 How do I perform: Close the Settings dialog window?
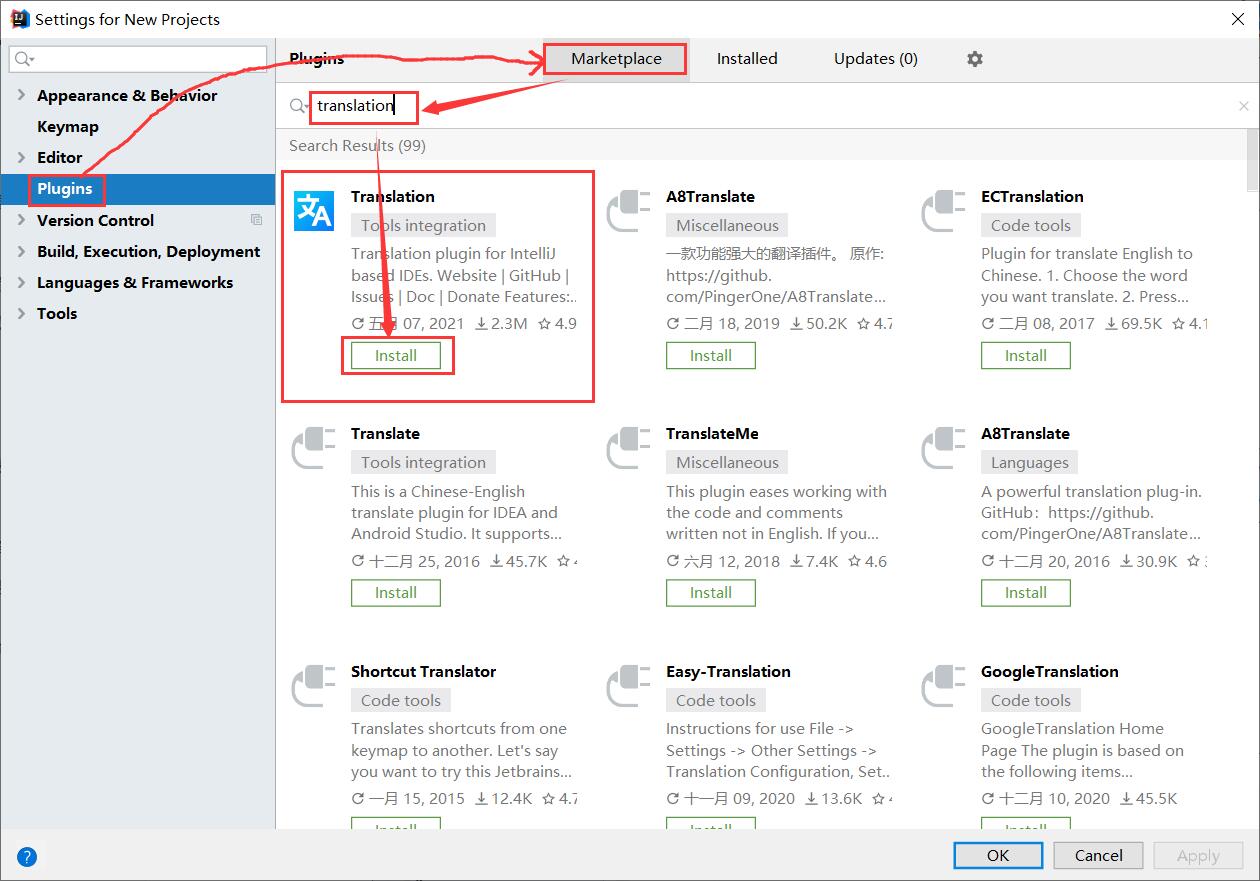pyautogui.click(x=1236, y=18)
